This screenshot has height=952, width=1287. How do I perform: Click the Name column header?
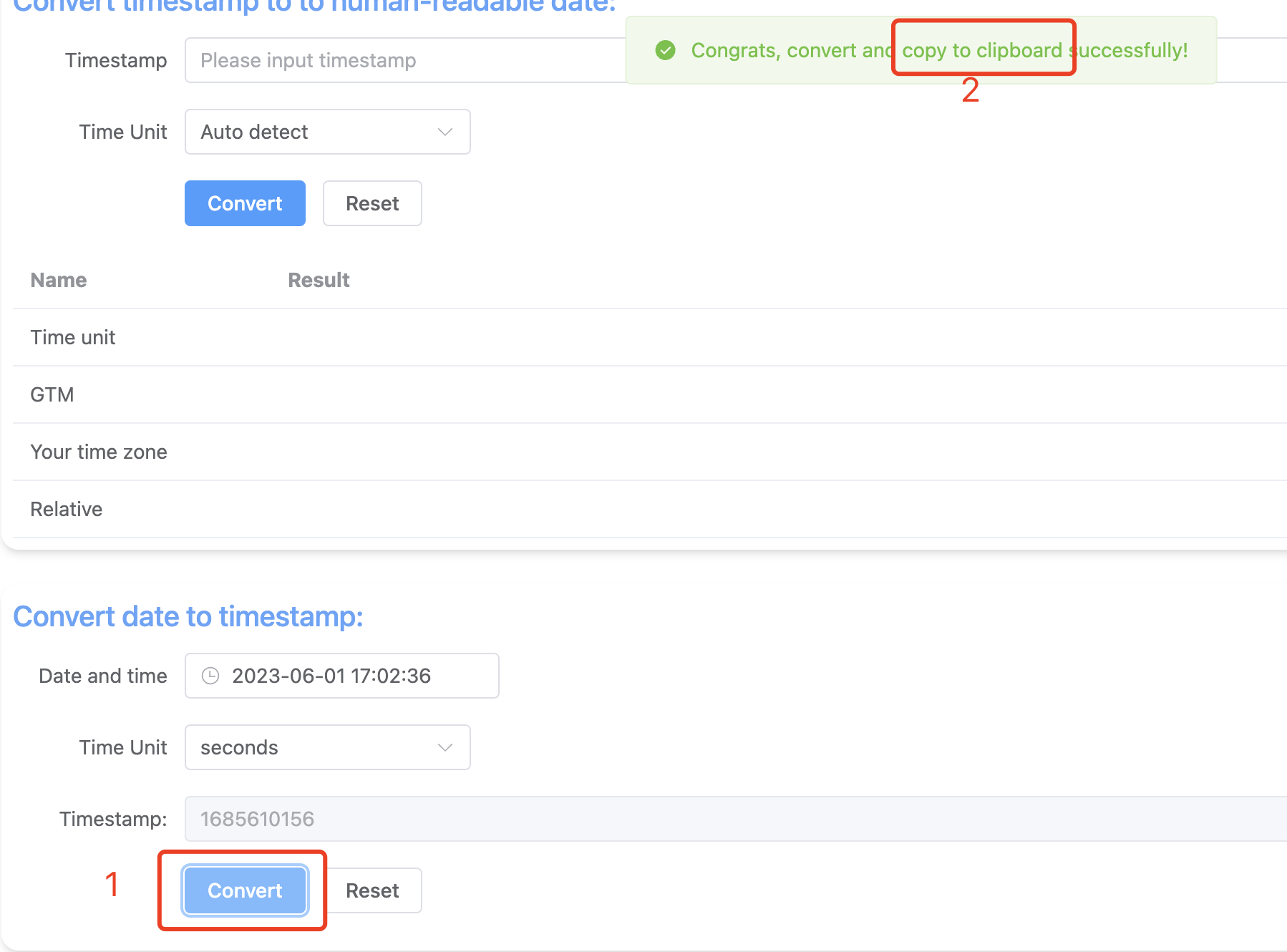point(58,280)
